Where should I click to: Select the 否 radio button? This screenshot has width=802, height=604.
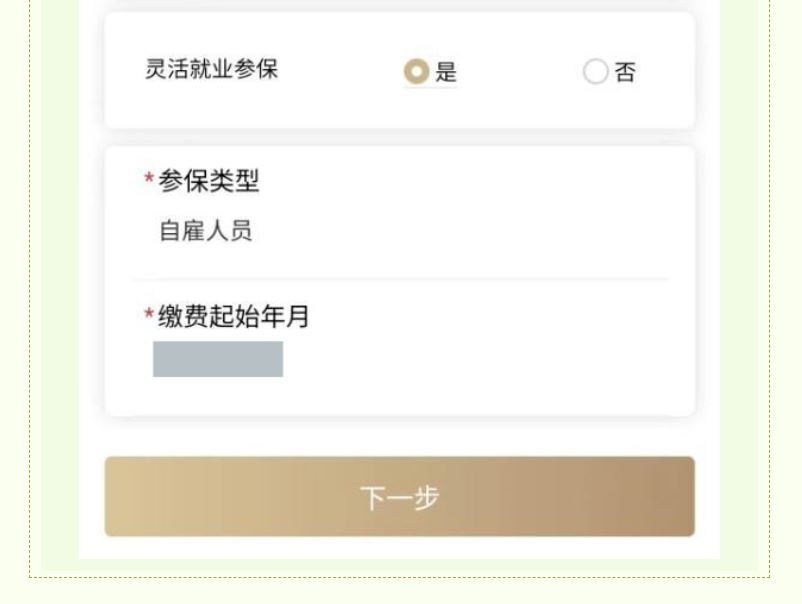pyautogui.click(x=595, y=72)
